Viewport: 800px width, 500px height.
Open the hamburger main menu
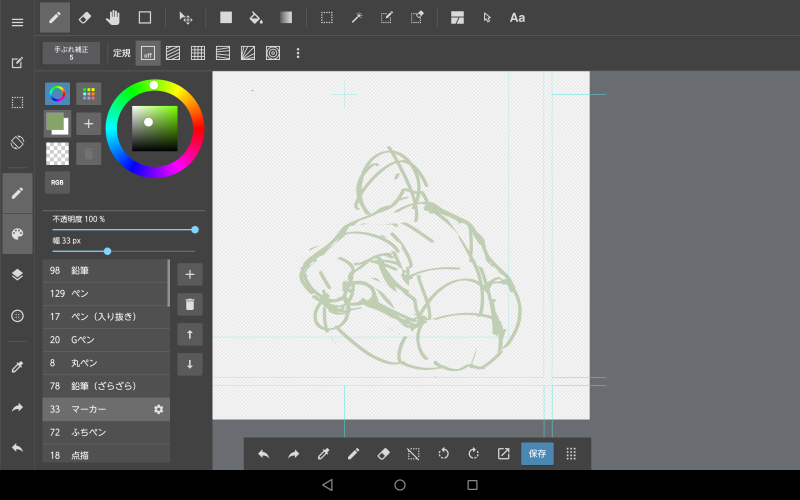(17, 22)
